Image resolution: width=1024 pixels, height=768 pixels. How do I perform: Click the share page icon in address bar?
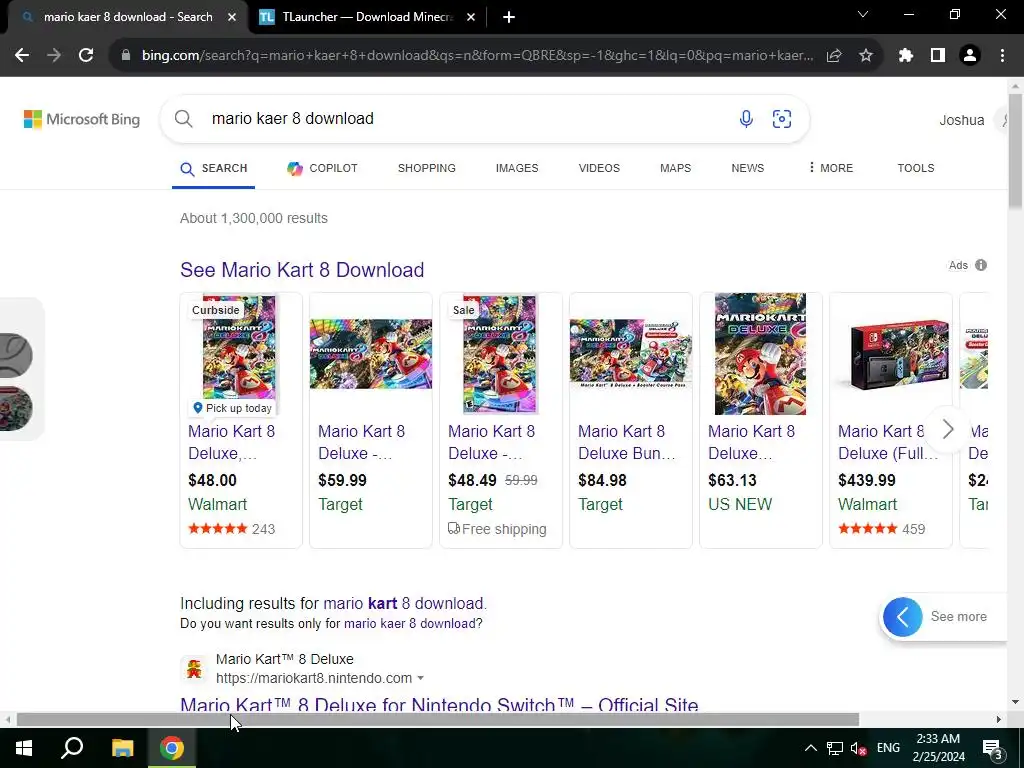(834, 56)
